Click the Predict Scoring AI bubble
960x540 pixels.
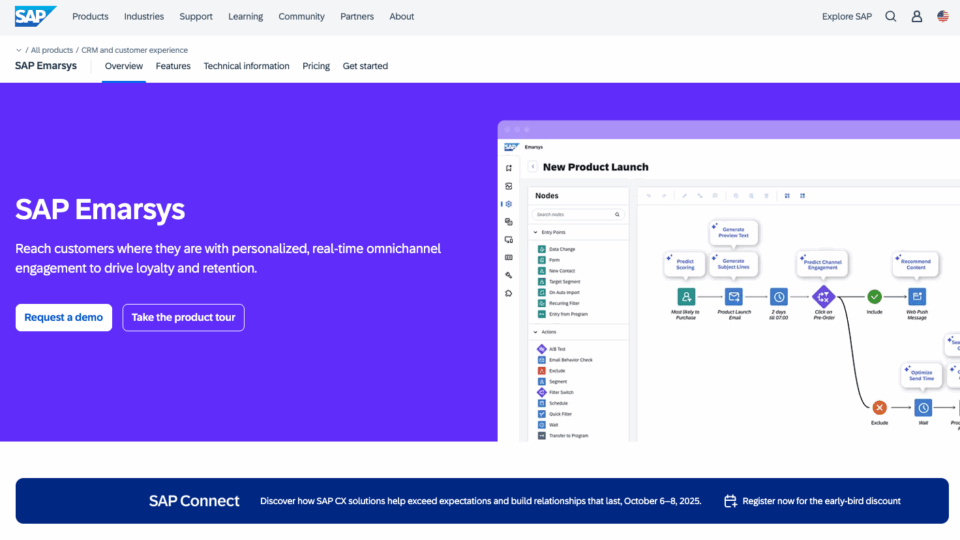(x=685, y=264)
